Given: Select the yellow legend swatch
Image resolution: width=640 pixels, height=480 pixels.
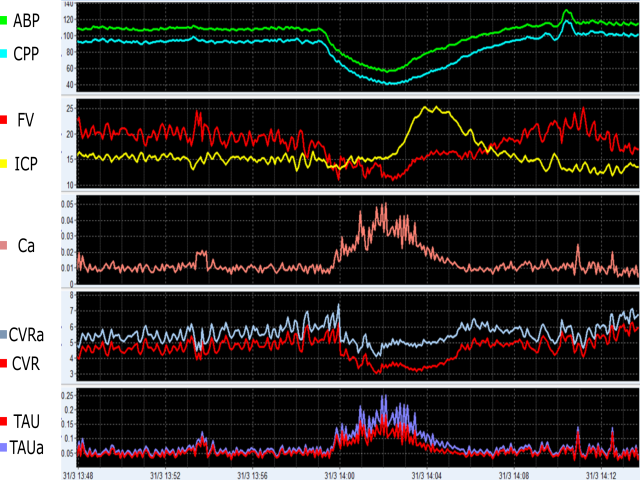Looking at the screenshot, I should pyautogui.click(x=4, y=163).
